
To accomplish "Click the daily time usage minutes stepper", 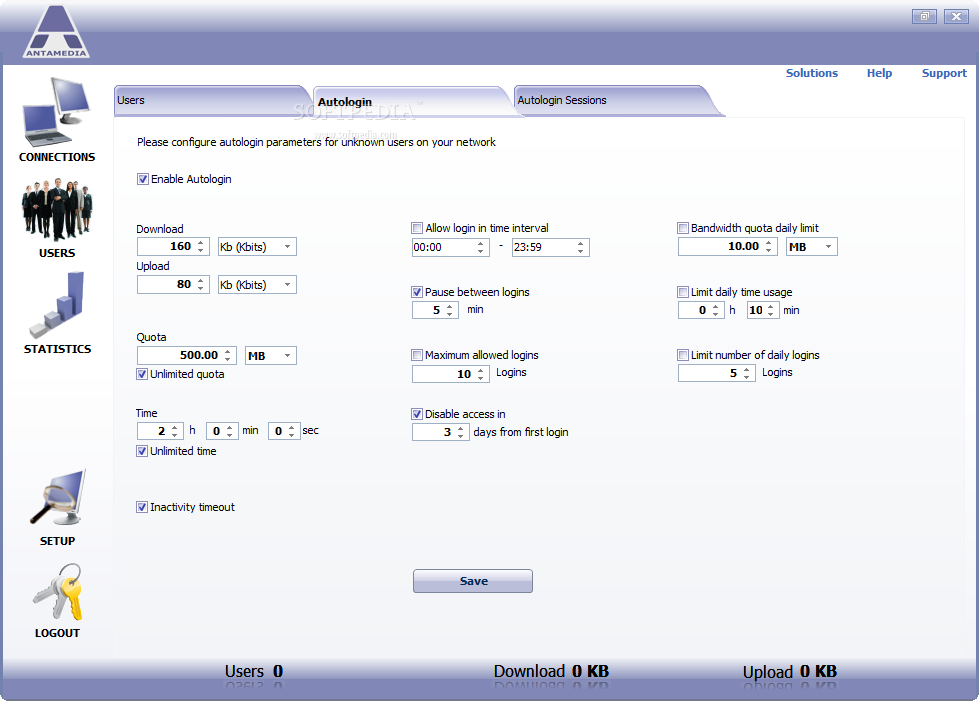I will (x=770, y=310).
